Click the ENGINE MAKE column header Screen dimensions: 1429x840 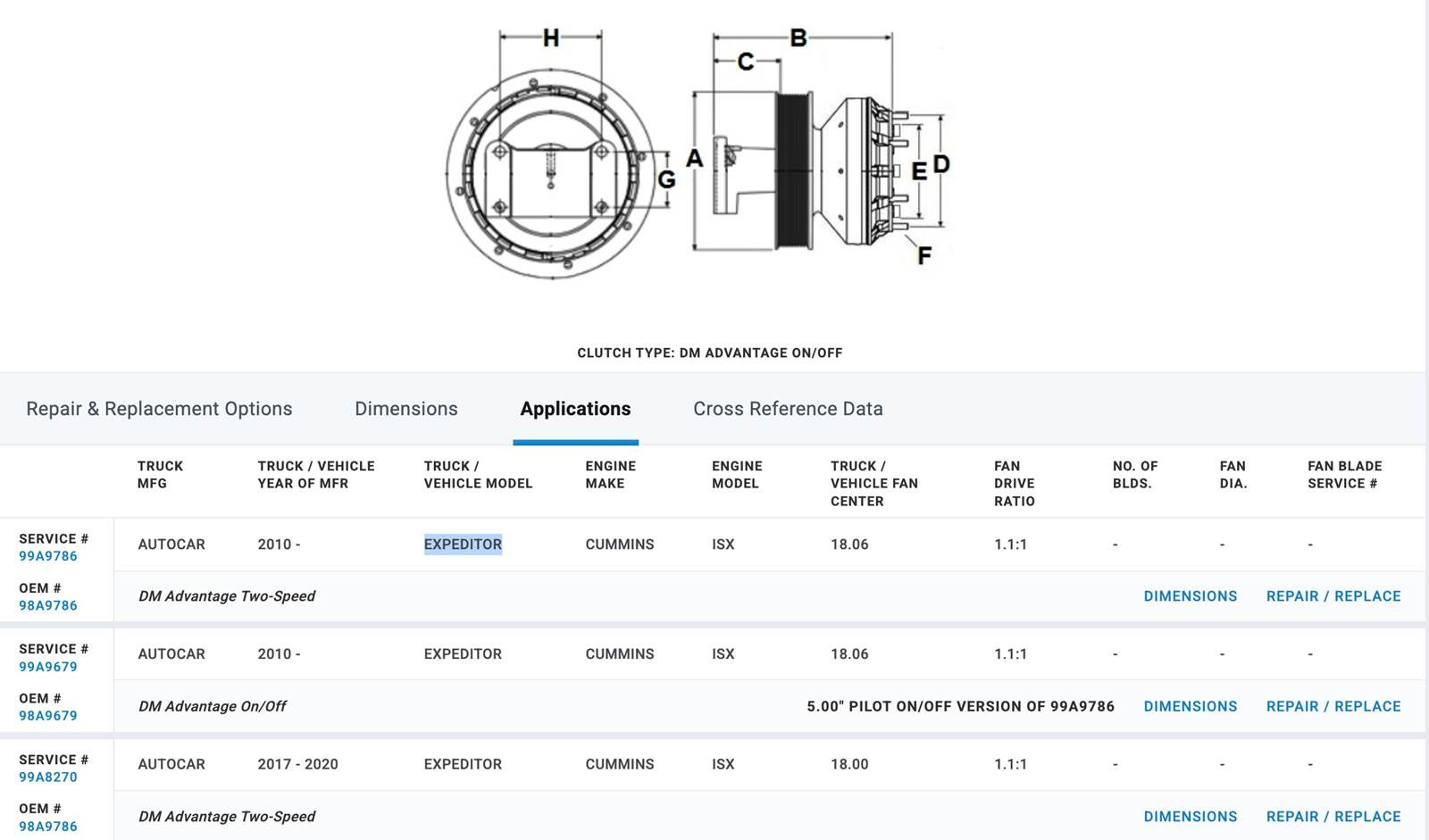coord(611,475)
